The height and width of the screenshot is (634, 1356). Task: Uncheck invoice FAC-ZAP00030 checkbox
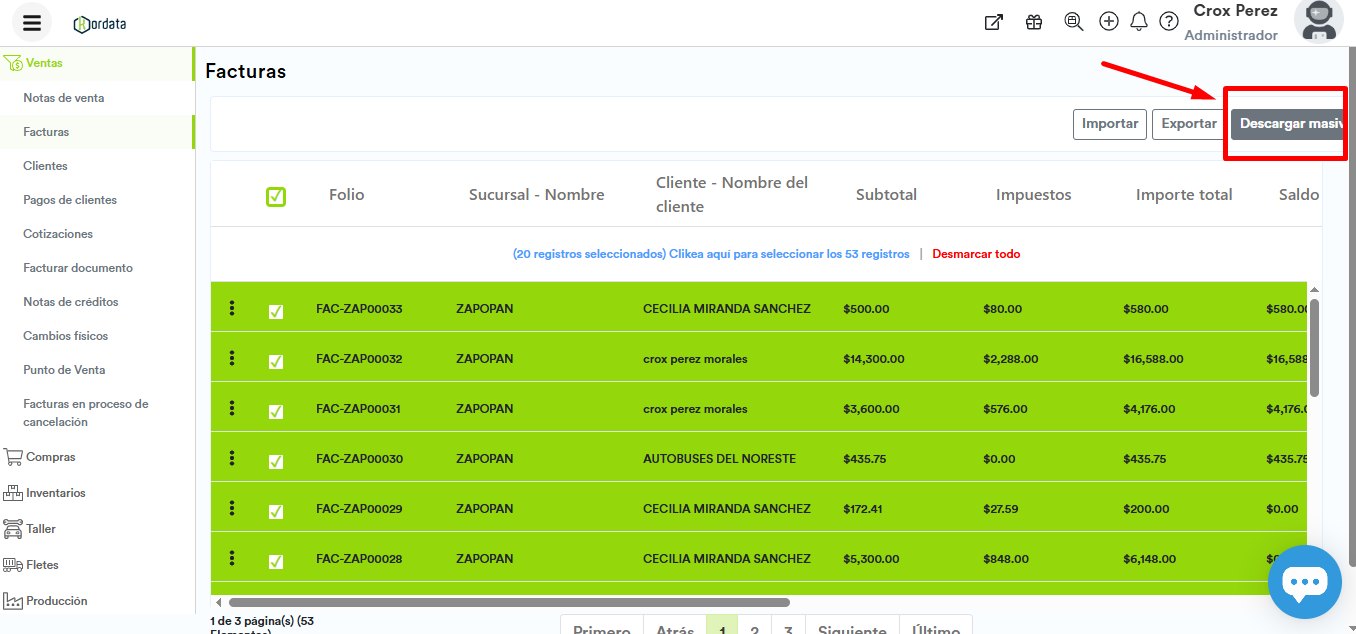pyautogui.click(x=276, y=461)
